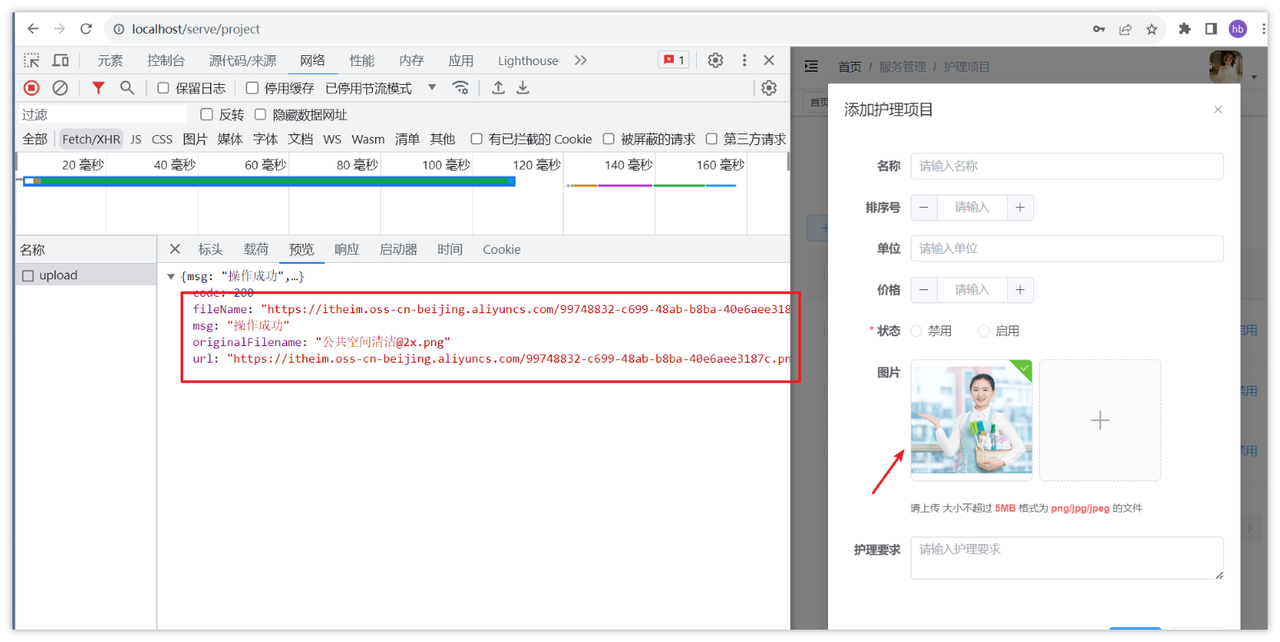The width and height of the screenshot is (1280, 642).
Task: Toggle device toolbar icon in DevTools
Action: 61,60
